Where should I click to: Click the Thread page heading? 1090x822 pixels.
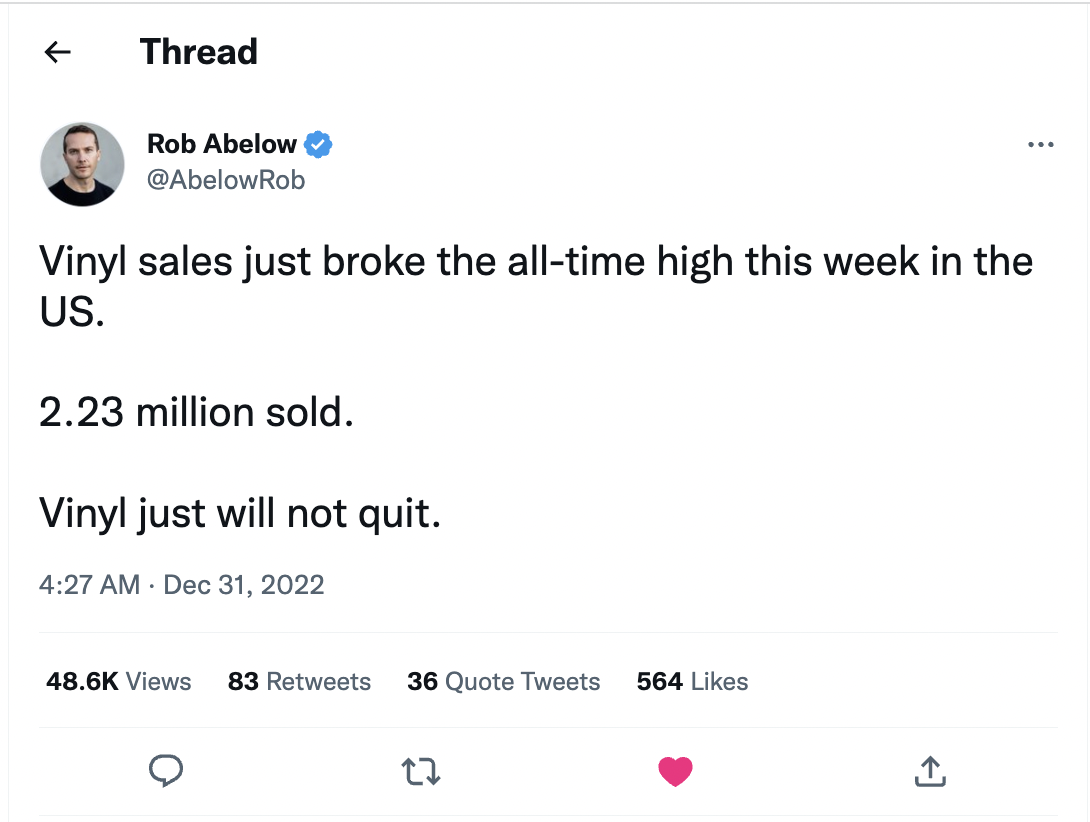tap(199, 52)
